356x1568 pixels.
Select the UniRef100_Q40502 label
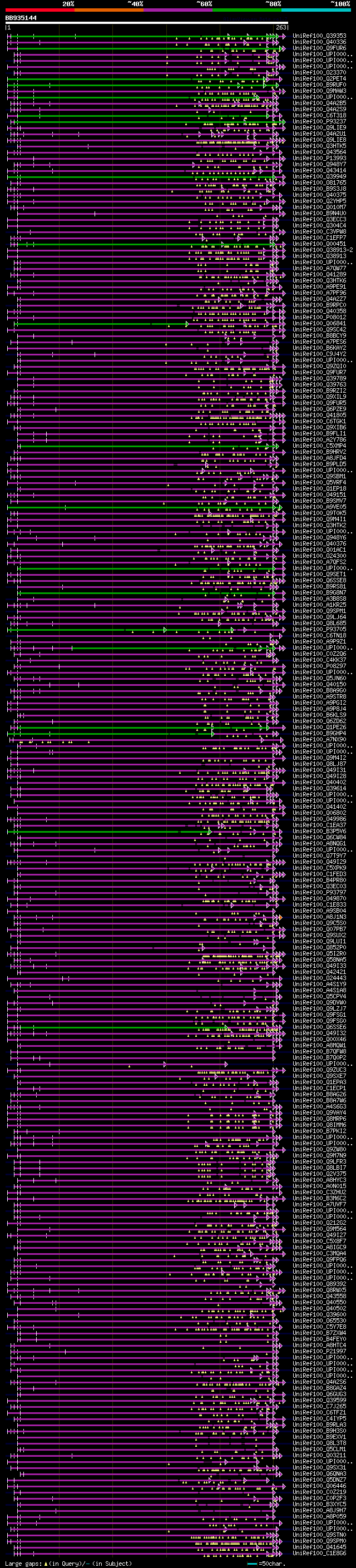click(x=319, y=1308)
